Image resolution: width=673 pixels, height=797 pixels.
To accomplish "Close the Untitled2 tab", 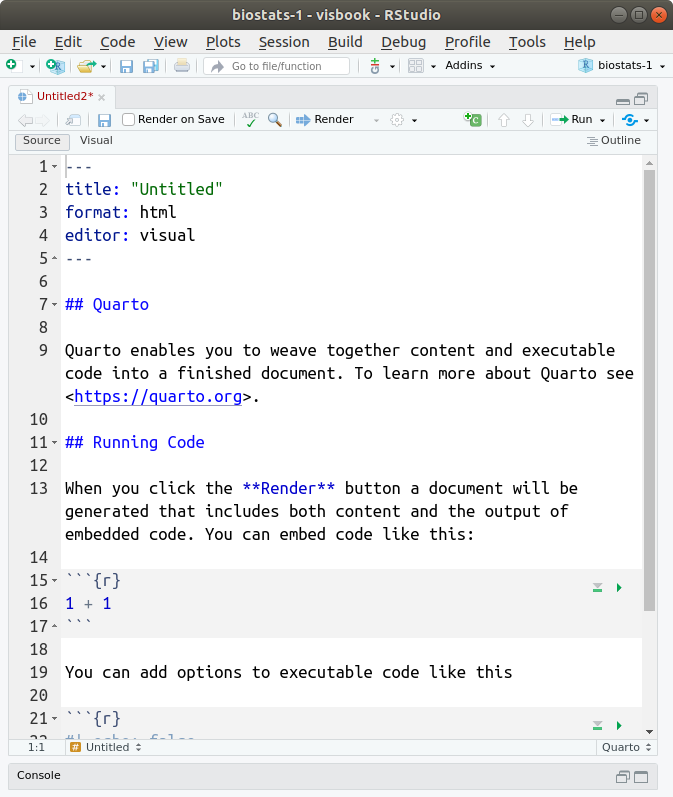I will (102, 97).
